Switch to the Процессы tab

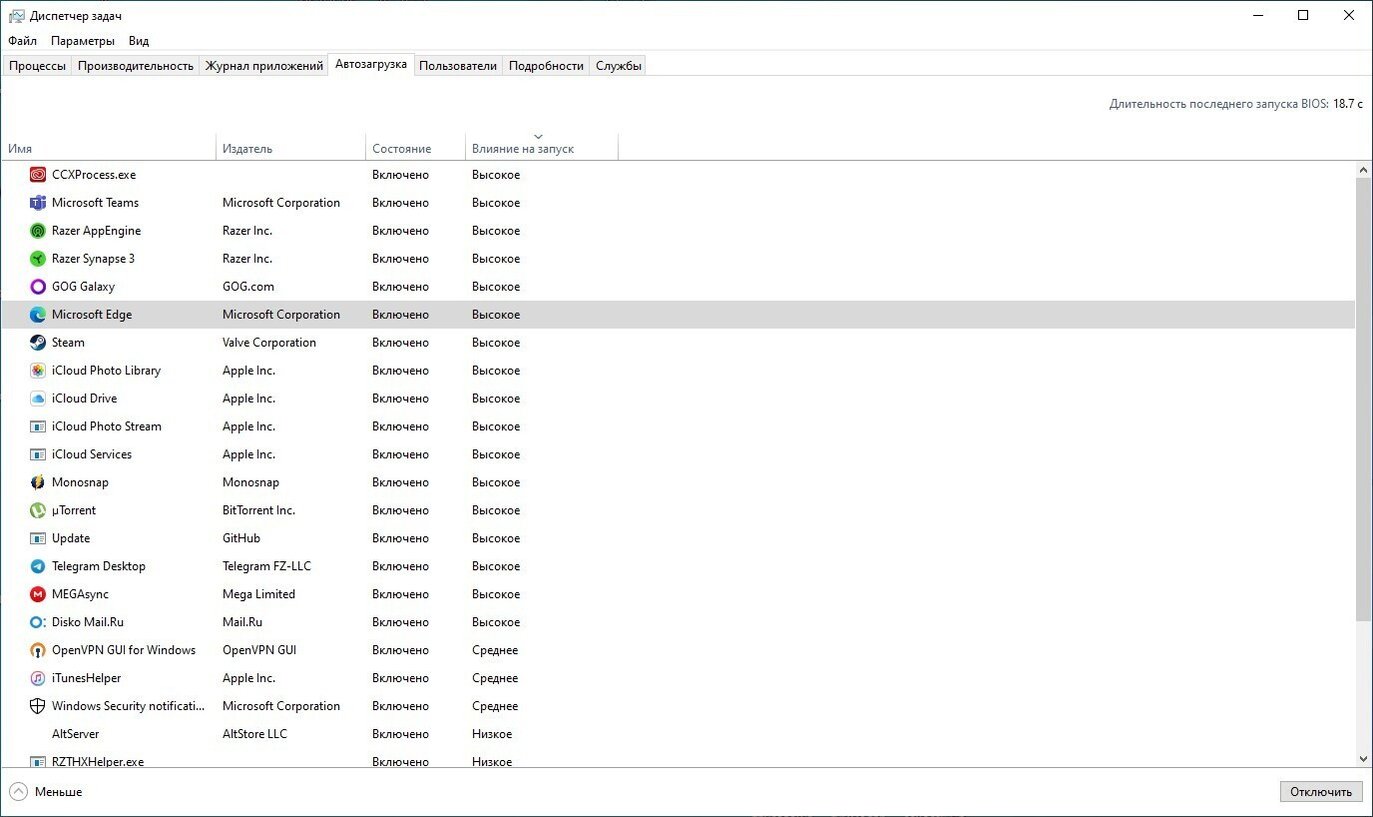pos(37,66)
